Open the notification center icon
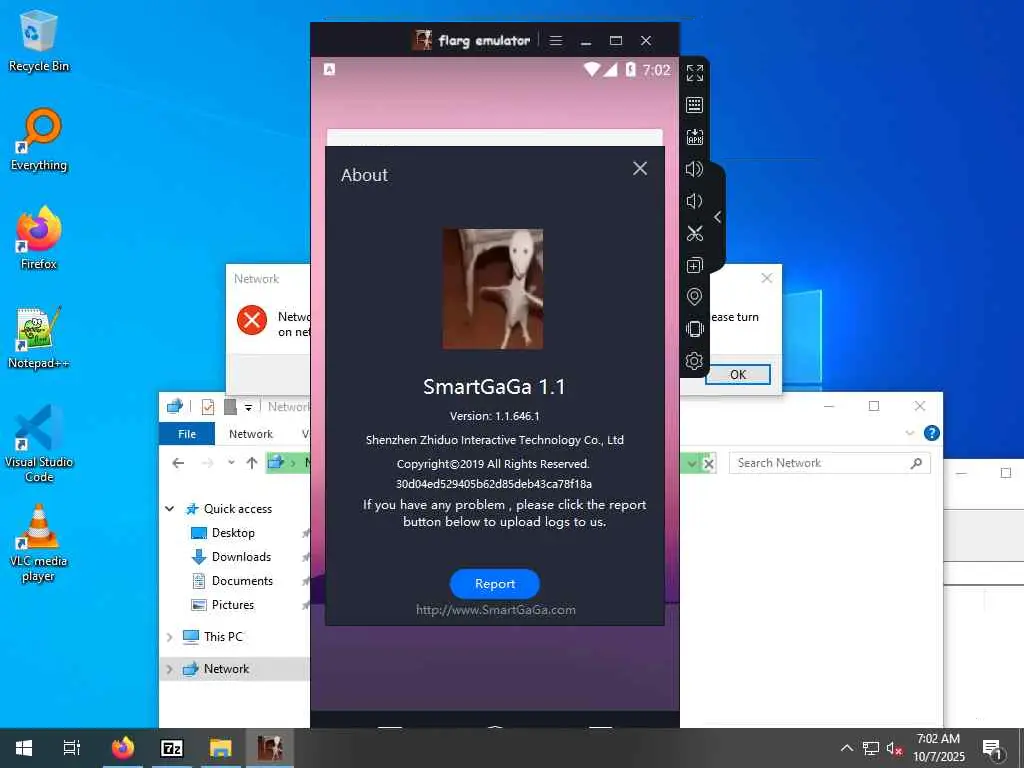 click(992, 749)
